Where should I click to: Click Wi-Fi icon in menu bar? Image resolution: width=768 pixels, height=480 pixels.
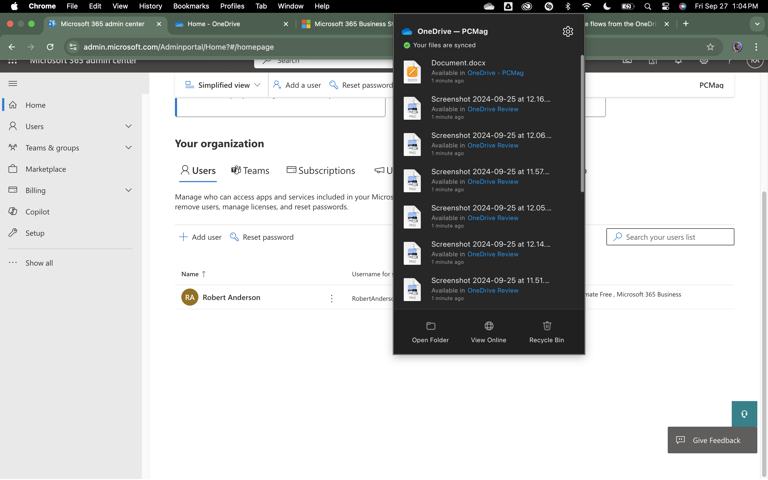586,6
